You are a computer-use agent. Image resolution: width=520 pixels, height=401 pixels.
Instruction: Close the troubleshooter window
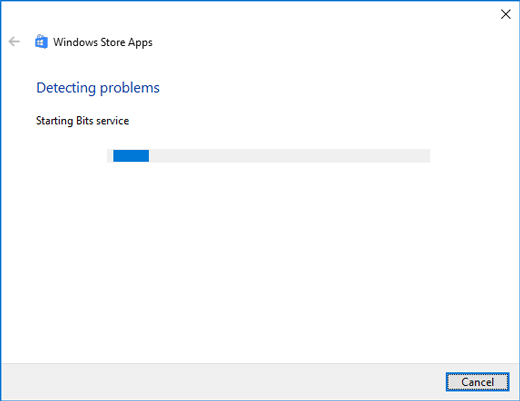[x=506, y=14]
